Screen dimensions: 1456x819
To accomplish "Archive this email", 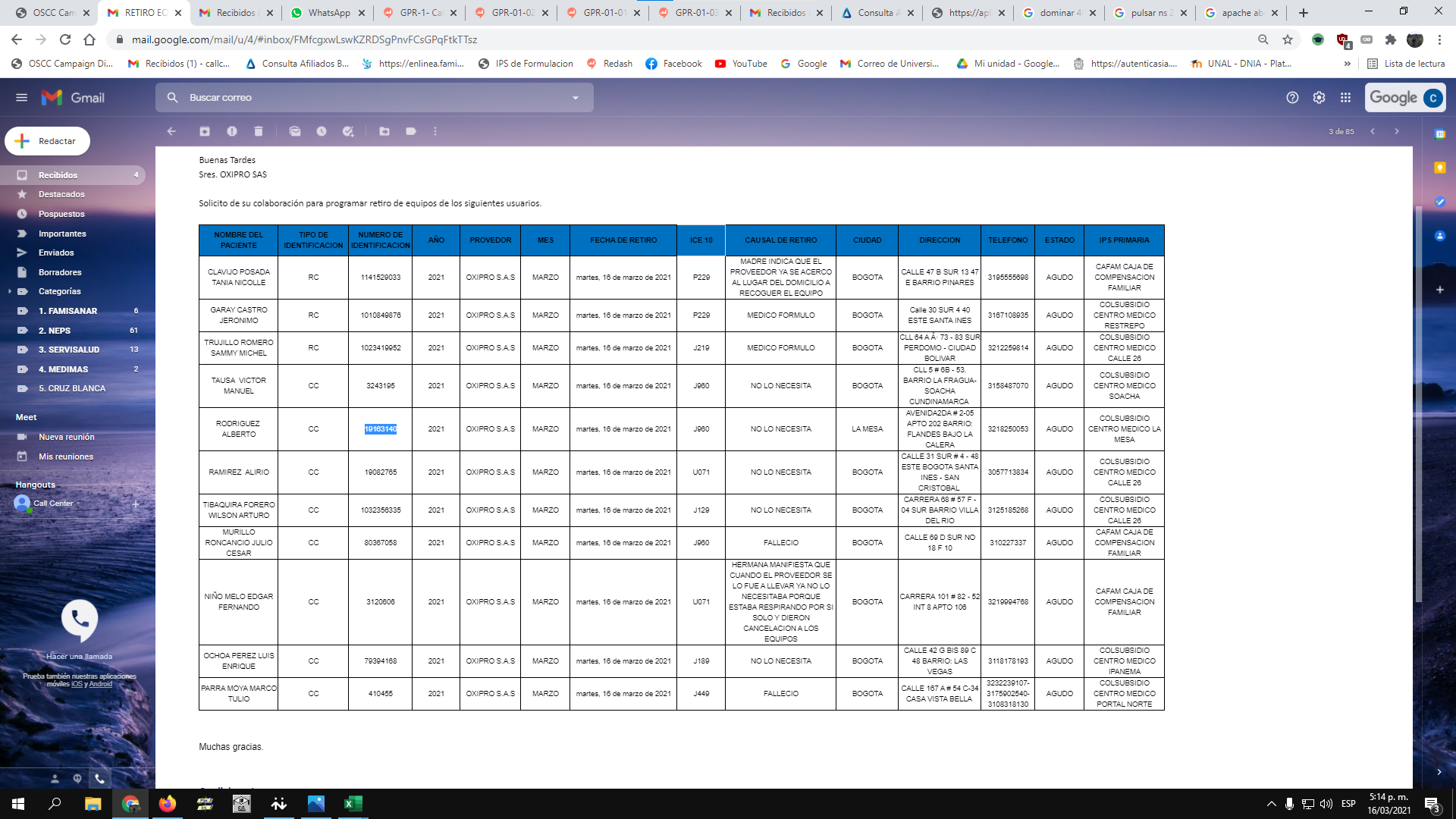I will (x=205, y=131).
